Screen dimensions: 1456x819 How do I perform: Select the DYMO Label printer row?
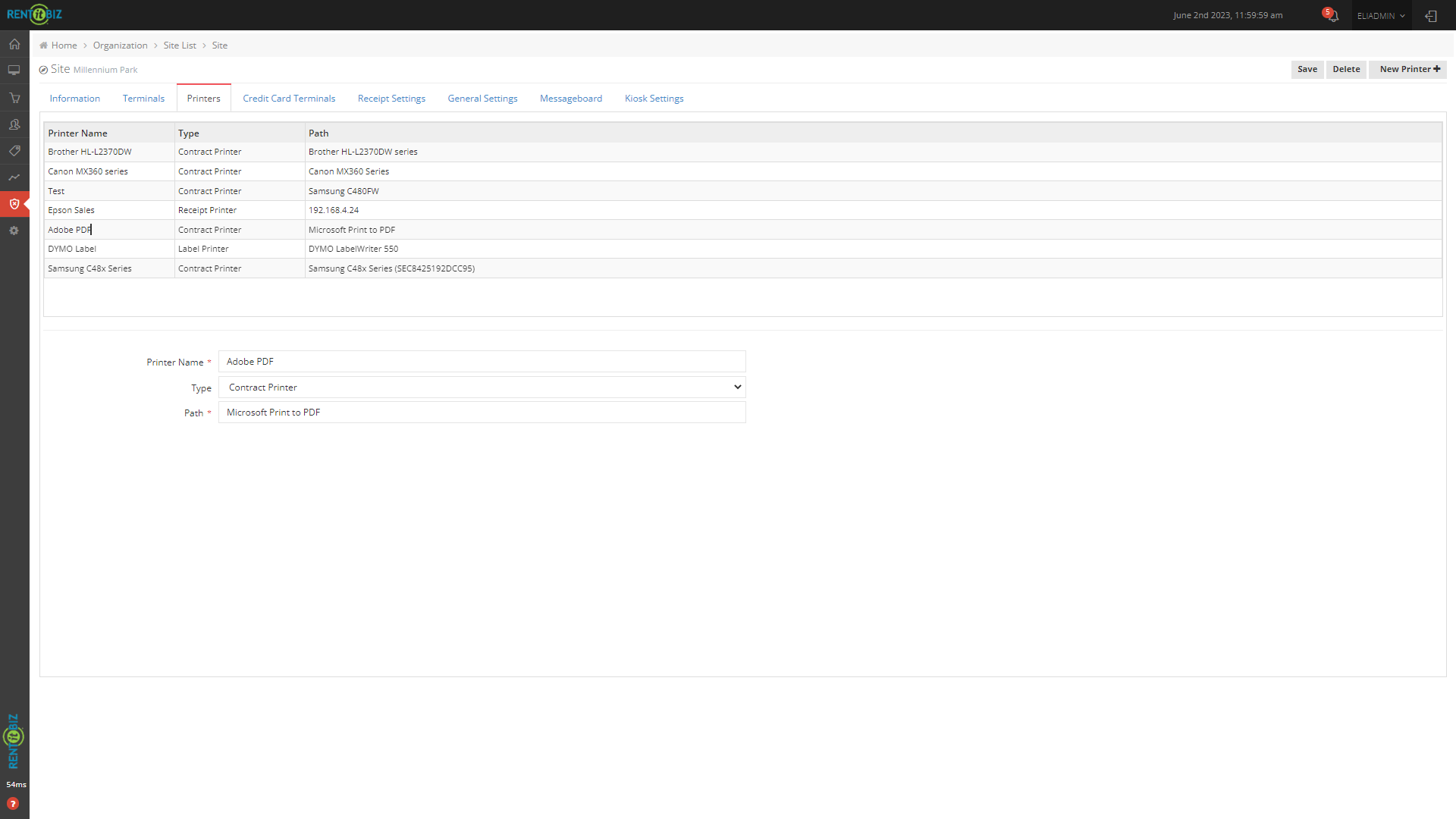click(x=72, y=249)
